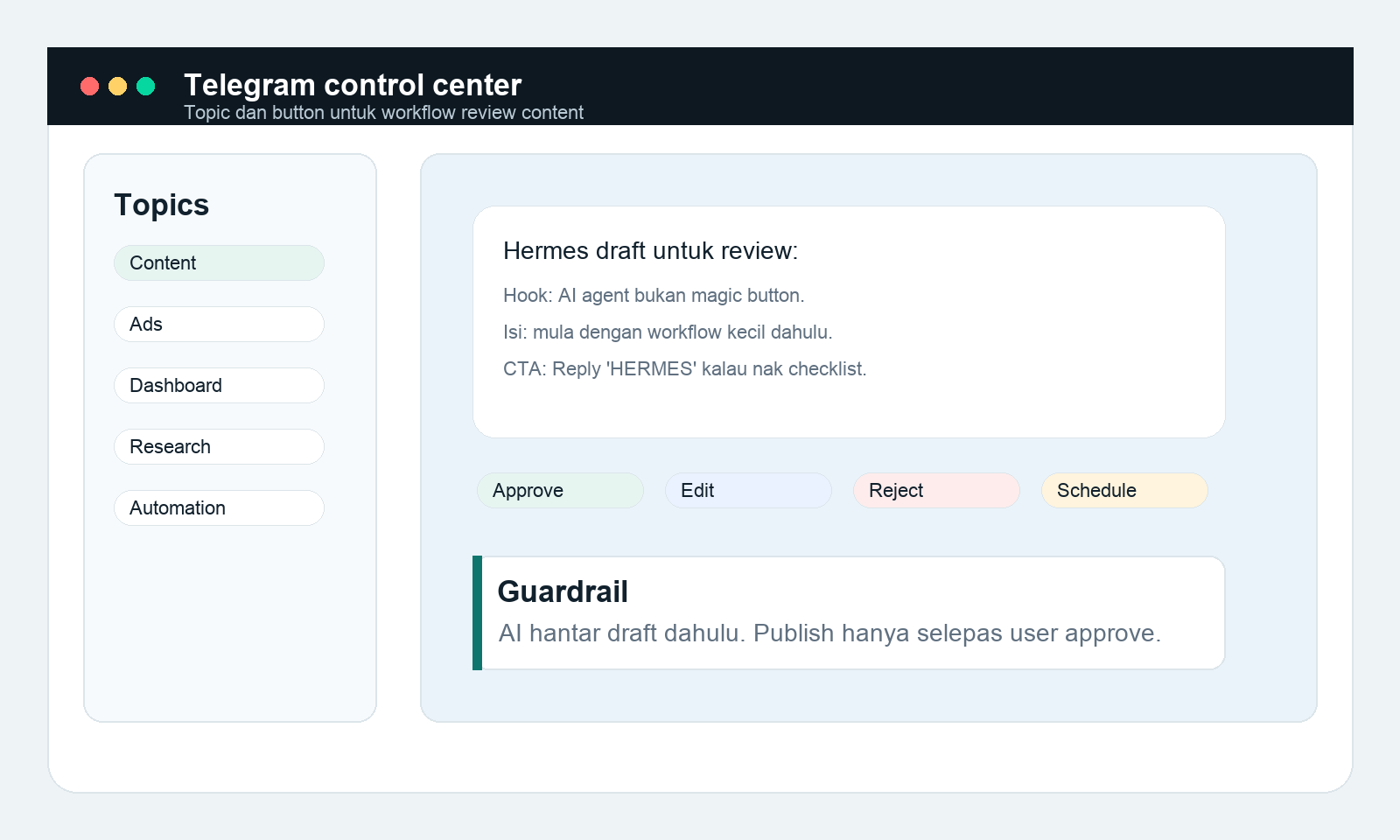
Task: Select the 'Isi: mula dengan workflow' line
Action: tap(668, 332)
